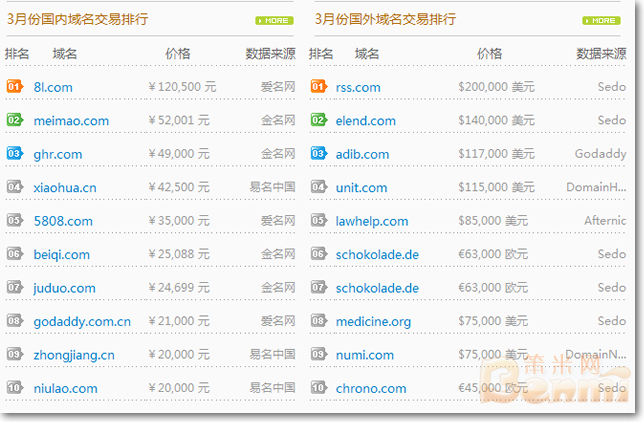Screen dimensions: 644x422
Task: Select the price ¥42,500 元
Action: tap(179, 187)
